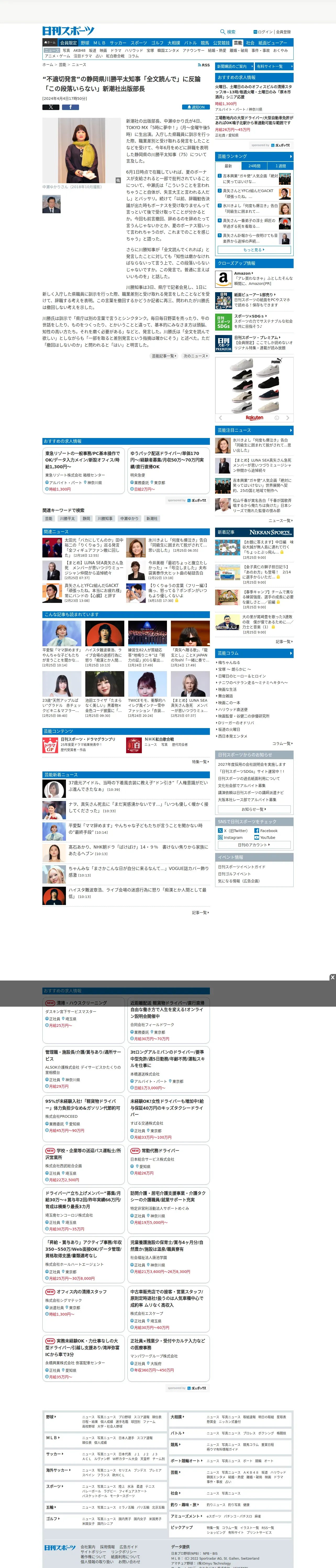Click the ad info icon beside the Rakuten logo

276,418
